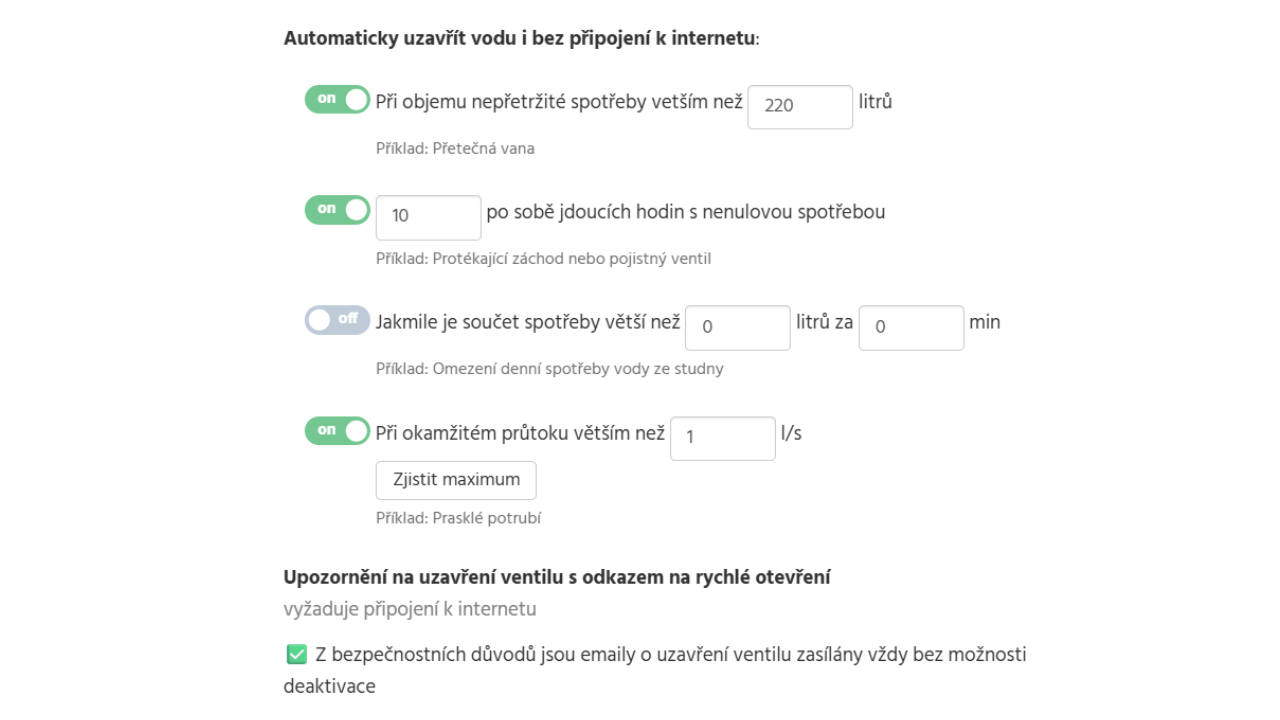Click the Upozornění na uzavření ventilu heading

point(557,578)
